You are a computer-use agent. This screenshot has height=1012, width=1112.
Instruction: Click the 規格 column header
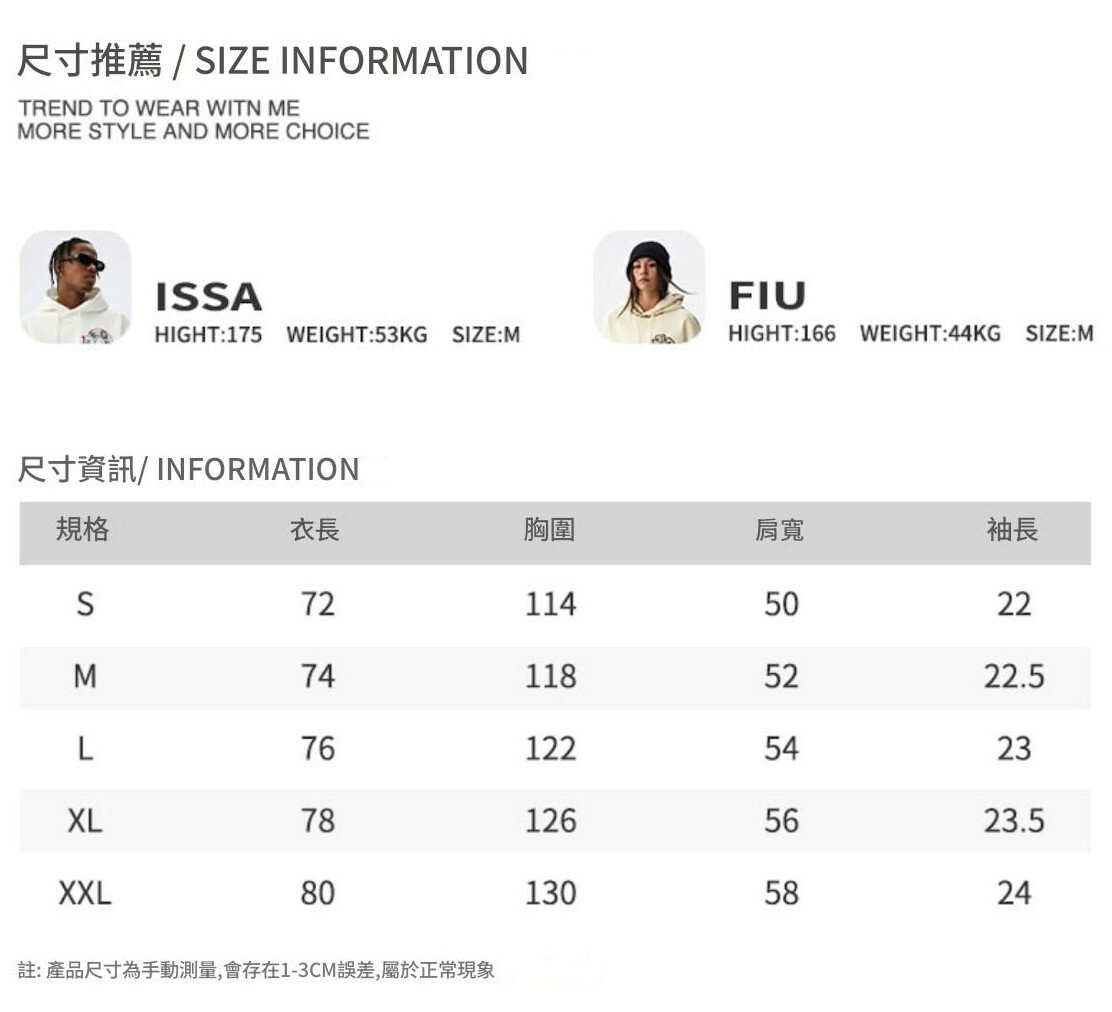click(x=83, y=530)
